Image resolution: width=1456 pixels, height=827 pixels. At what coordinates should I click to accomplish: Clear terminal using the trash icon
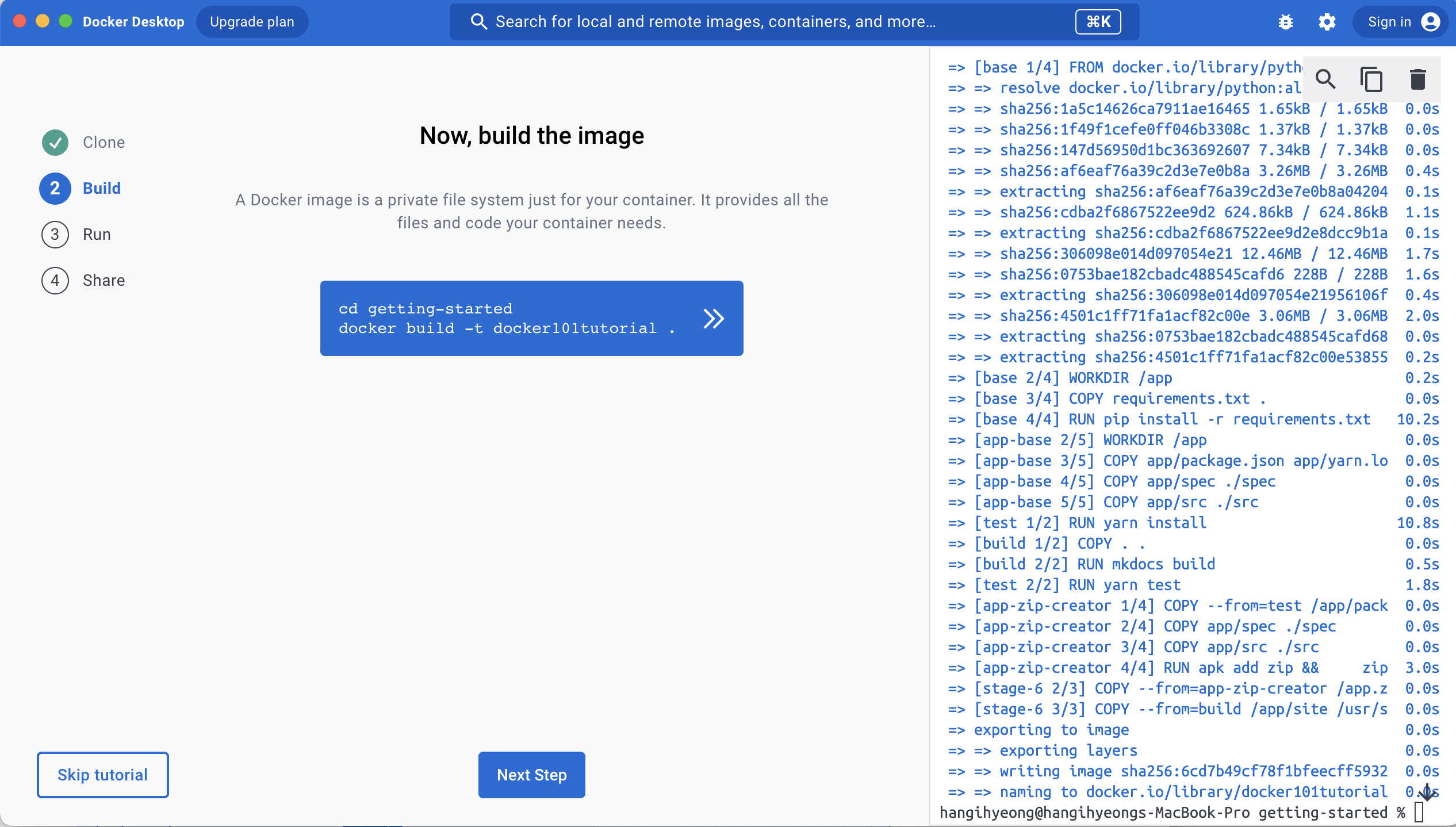(x=1417, y=79)
